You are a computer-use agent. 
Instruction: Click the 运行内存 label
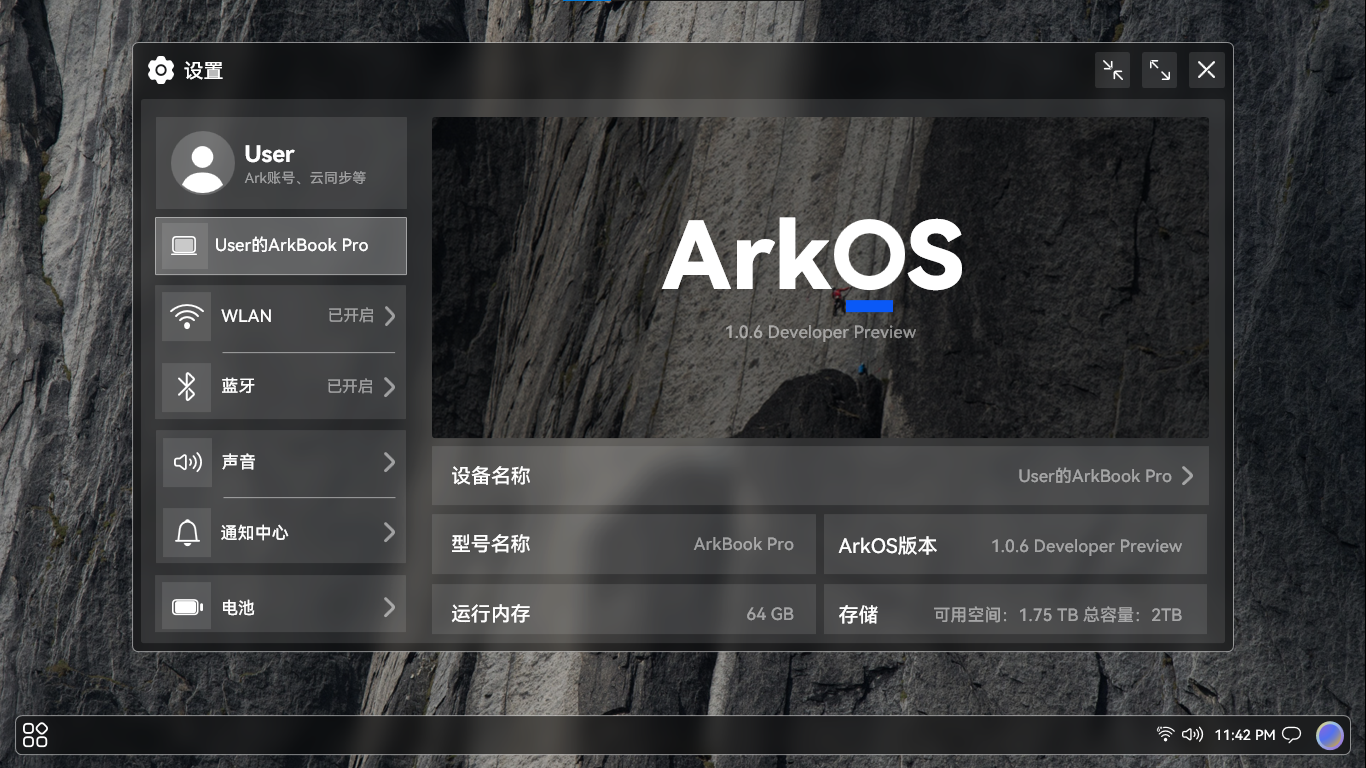click(x=491, y=614)
